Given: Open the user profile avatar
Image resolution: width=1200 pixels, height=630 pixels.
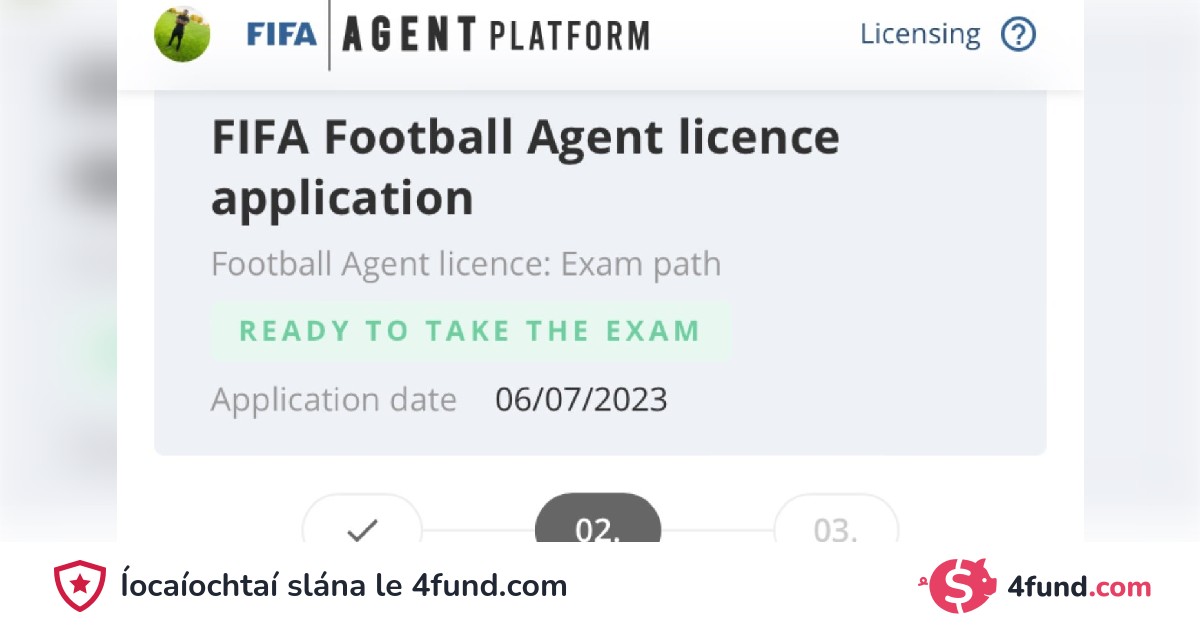Looking at the screenshot, I should (182, 34).
